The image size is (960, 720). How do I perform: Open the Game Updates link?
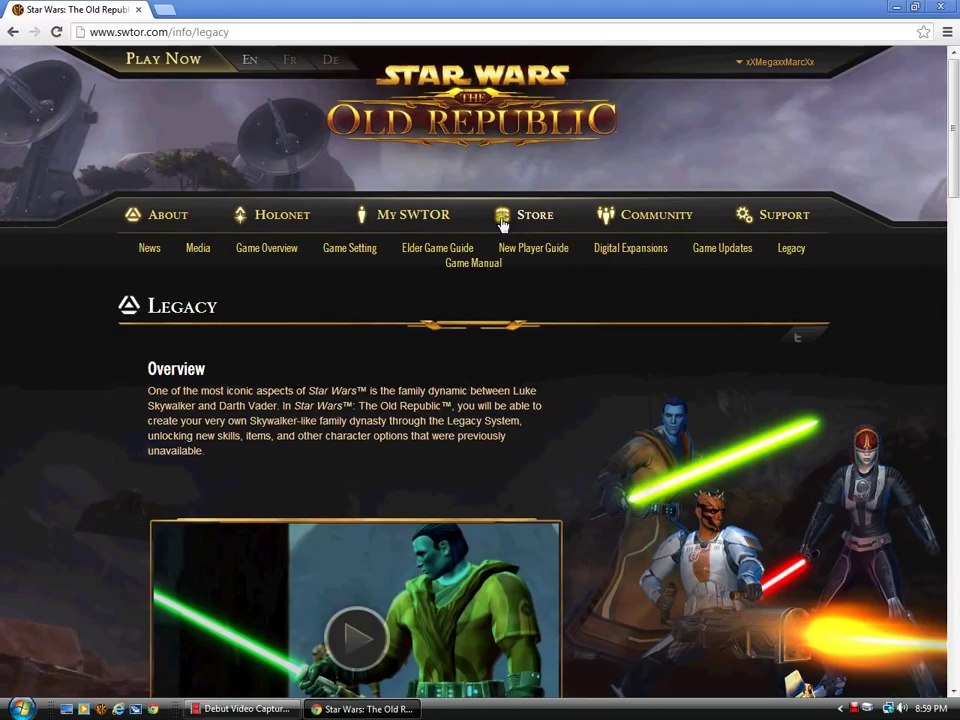[722, 248]
